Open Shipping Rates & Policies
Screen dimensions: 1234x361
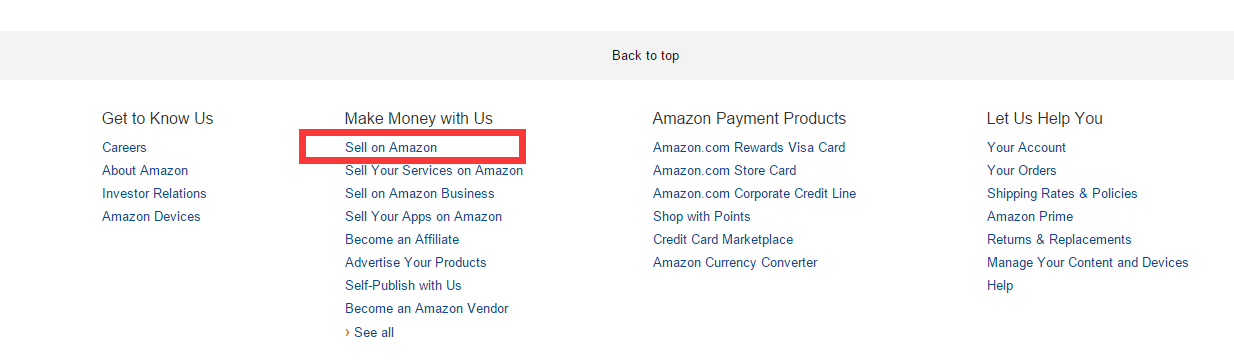(x=1062, y=193)
